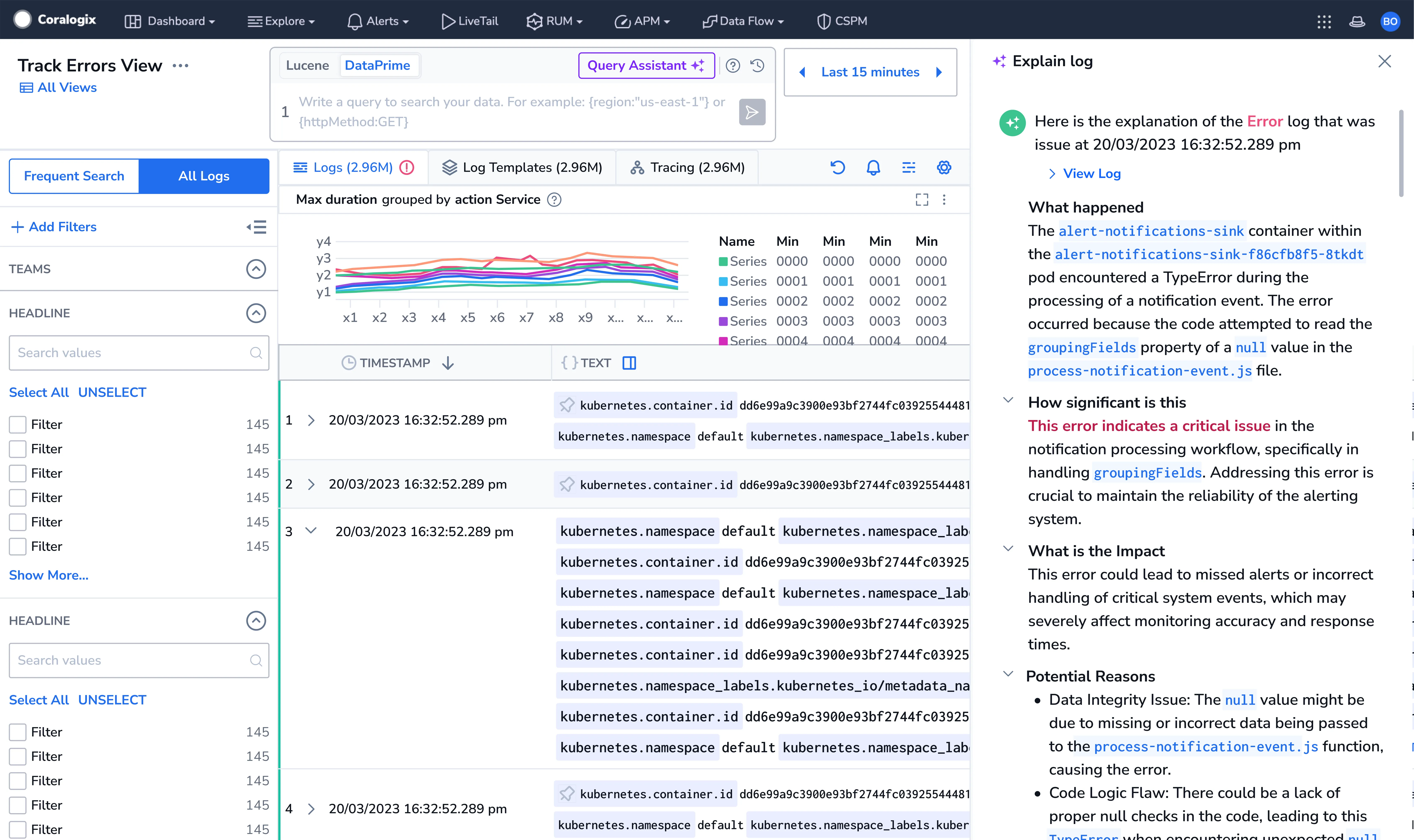Select the Lucene query mode
Screen dimensions: 1414x840
pyautogui.click(x=307, y=66)
